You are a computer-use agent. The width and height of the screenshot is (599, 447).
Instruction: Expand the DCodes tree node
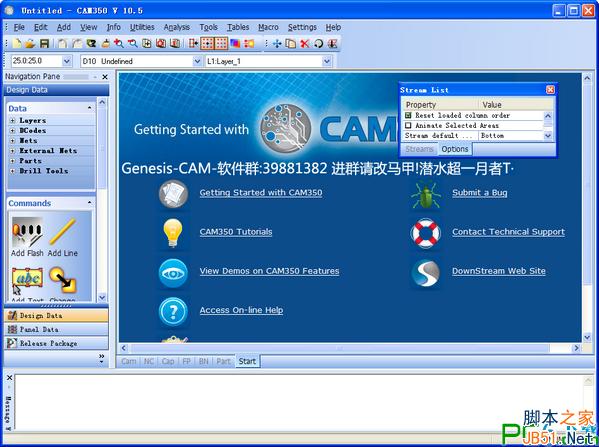(13, 131)
